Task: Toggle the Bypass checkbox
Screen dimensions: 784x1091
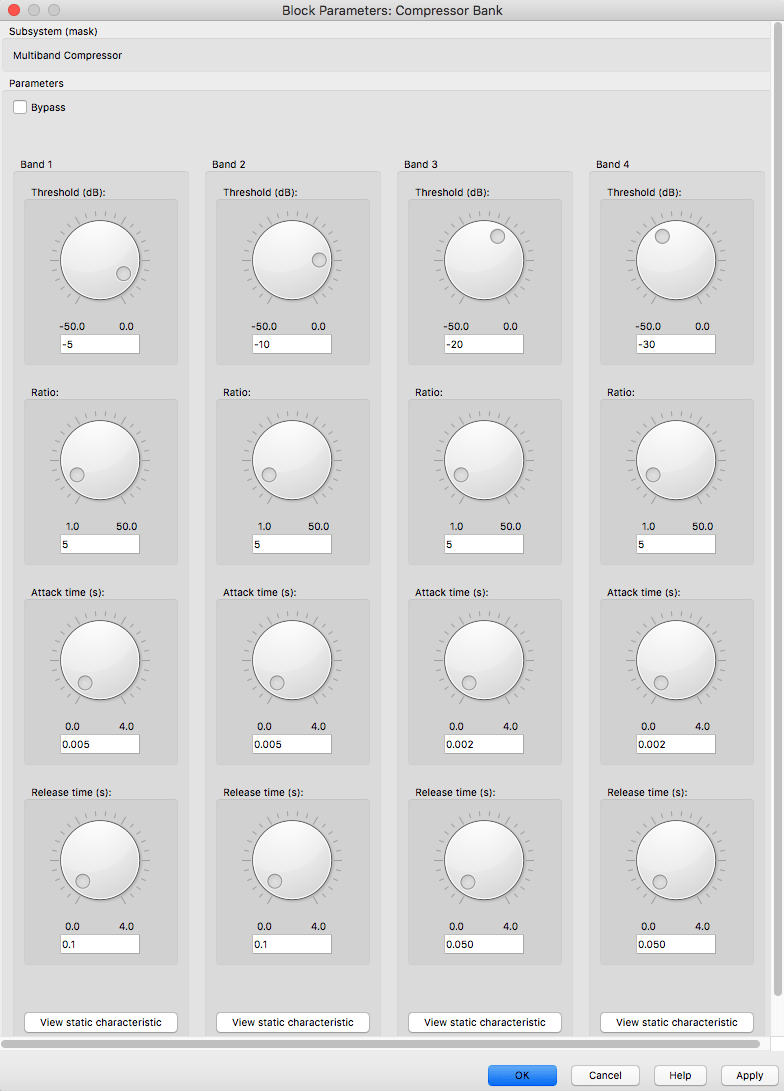Action: (20, 107)
